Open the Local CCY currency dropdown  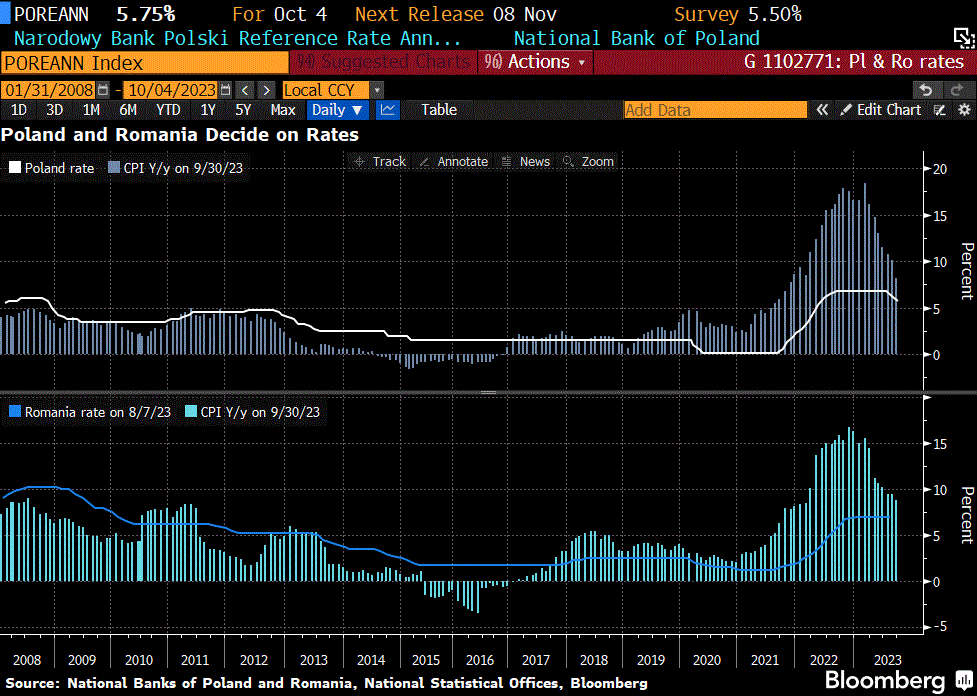tap(333, 90)
